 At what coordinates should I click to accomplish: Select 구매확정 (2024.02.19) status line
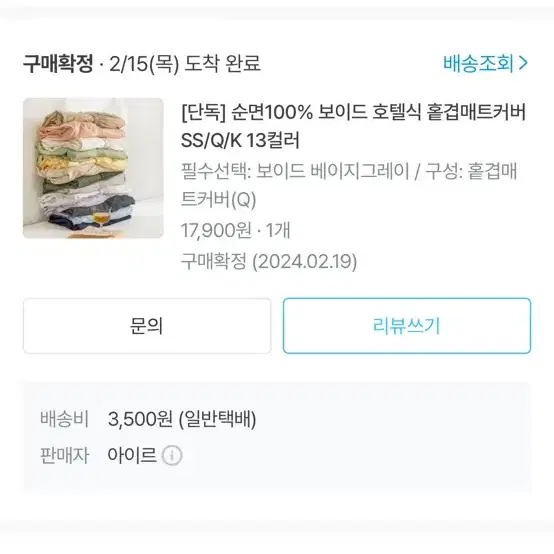(269, 261)
